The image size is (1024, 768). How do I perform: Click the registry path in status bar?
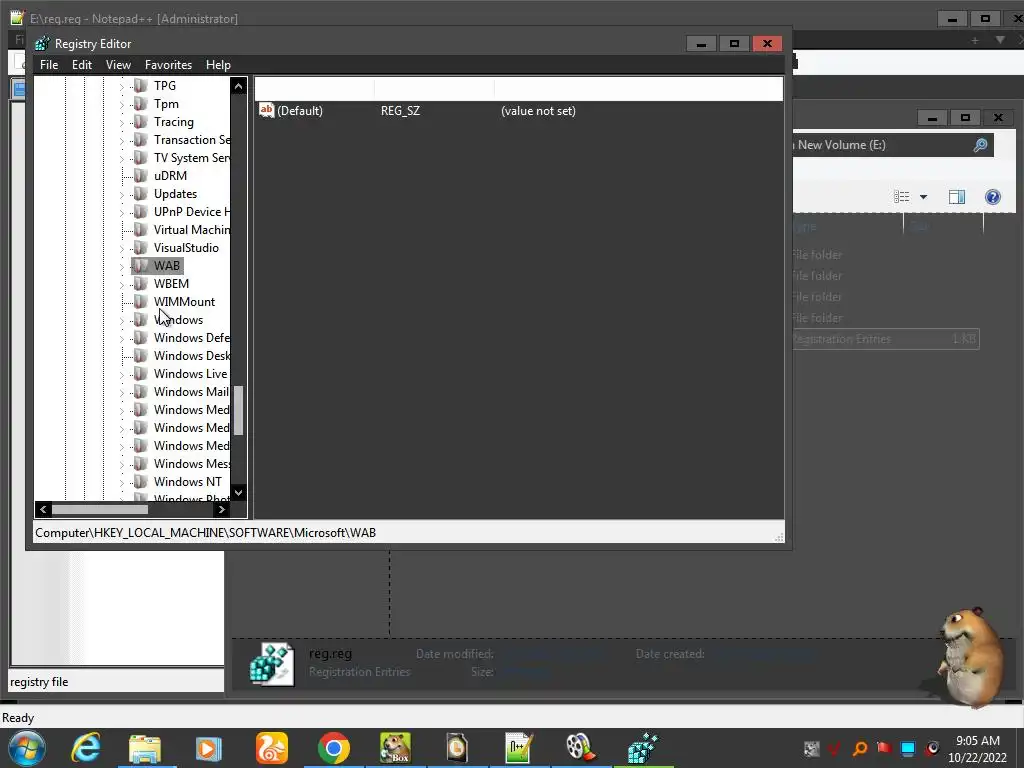[206, 533]
